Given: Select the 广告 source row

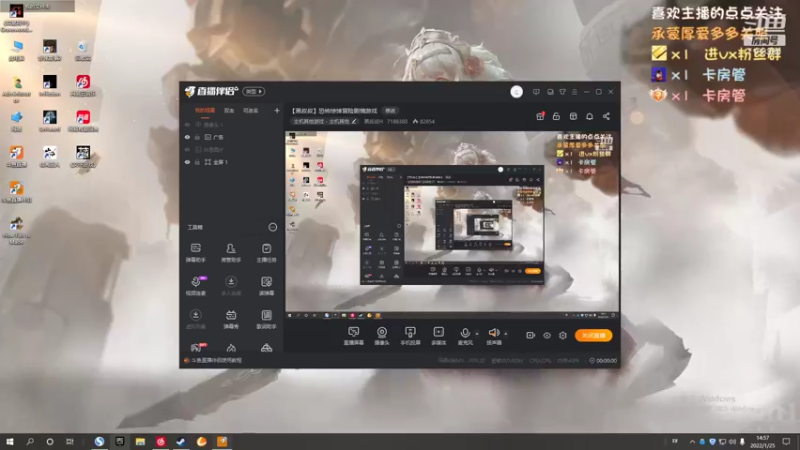Looking at the screenshot, I should 232,137.
